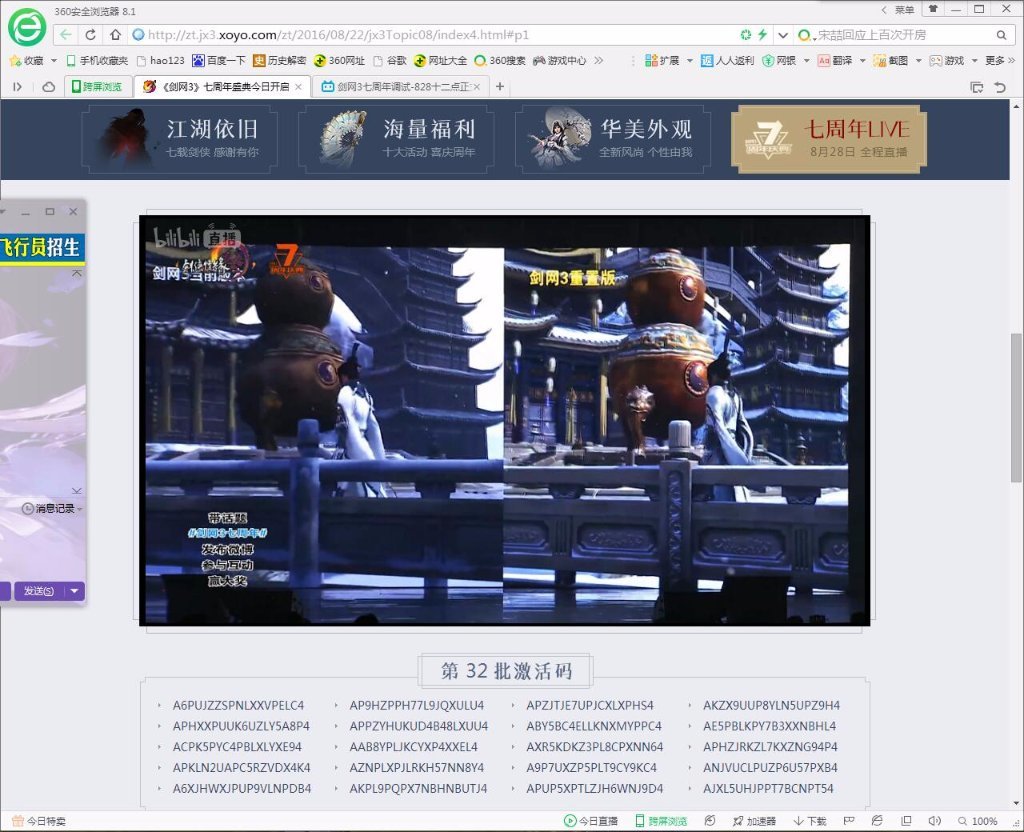Open the 截图 screenshot dropdown
1024x832 pixels.
[x=918, y=61]
